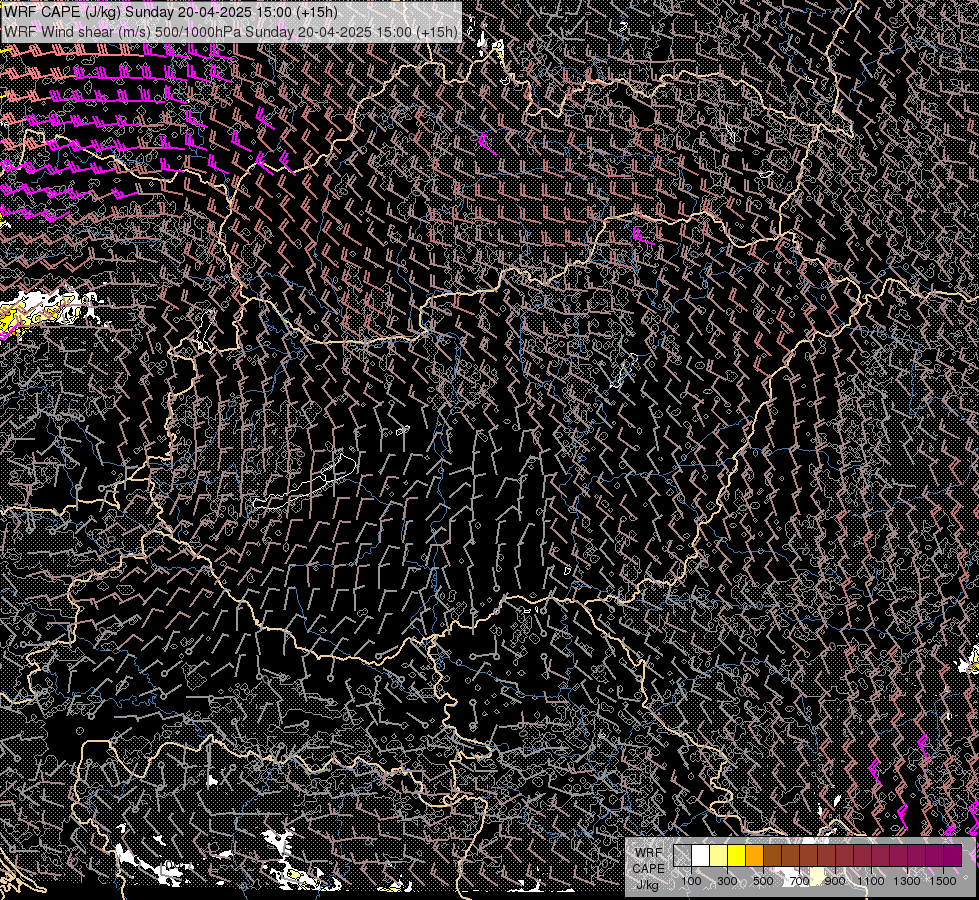
Task: Click the legend value 100
Action: [691, 881]
